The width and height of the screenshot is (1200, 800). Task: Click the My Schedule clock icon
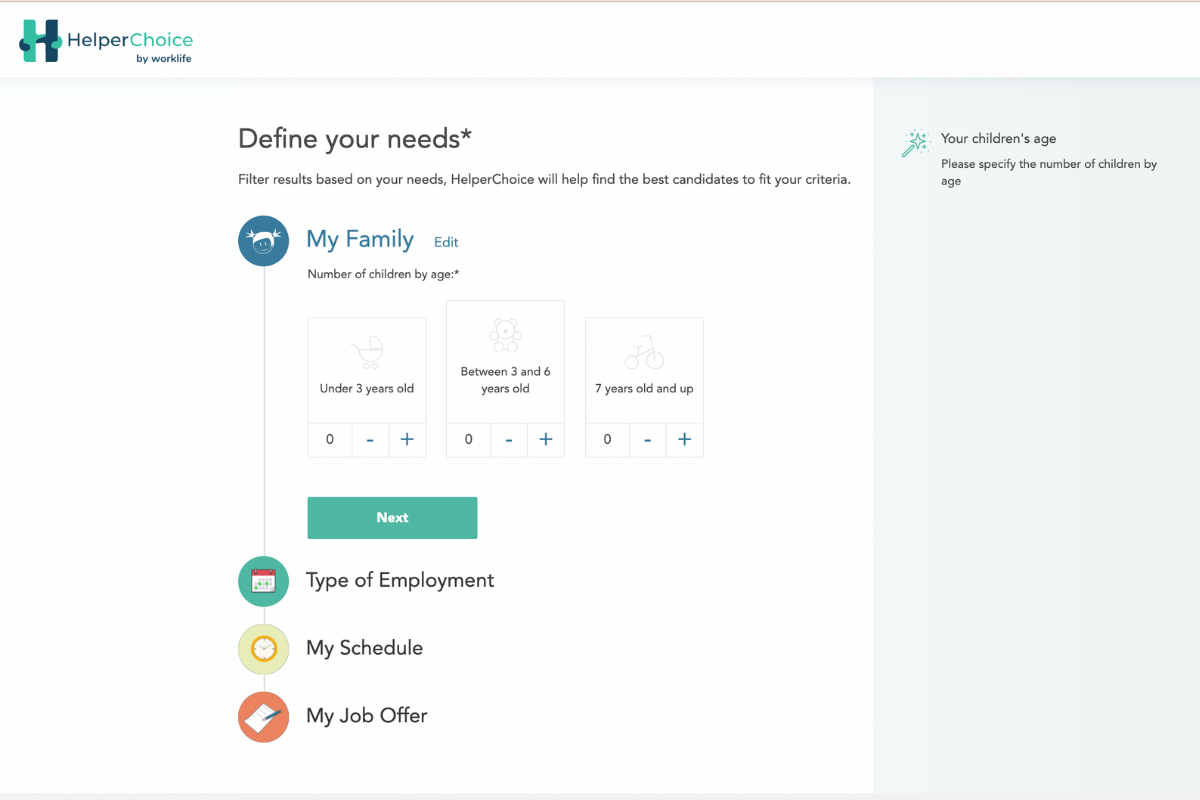(263, 649)
